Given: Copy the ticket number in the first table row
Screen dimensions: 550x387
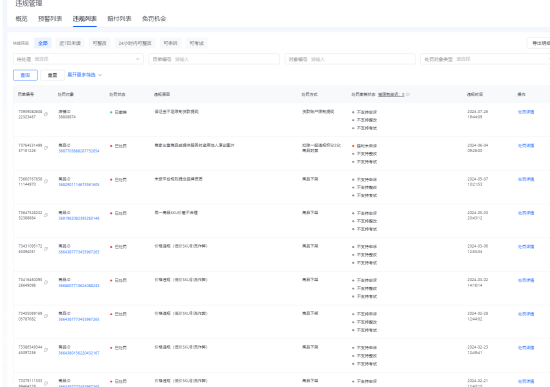Looking at the screenshot, I should point(46,114).
